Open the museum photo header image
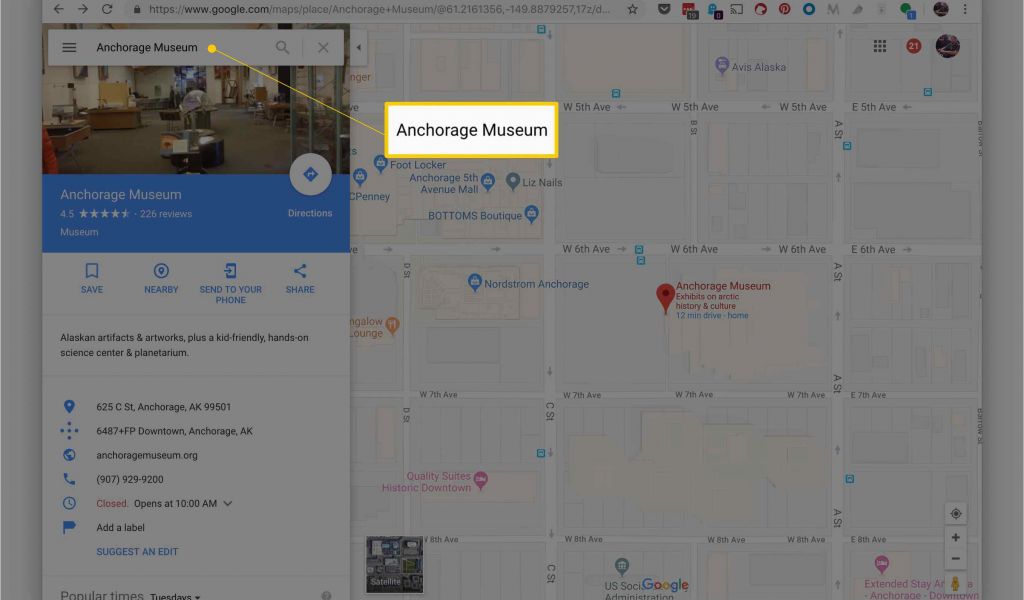1024x600 pixels. (196, 119)
